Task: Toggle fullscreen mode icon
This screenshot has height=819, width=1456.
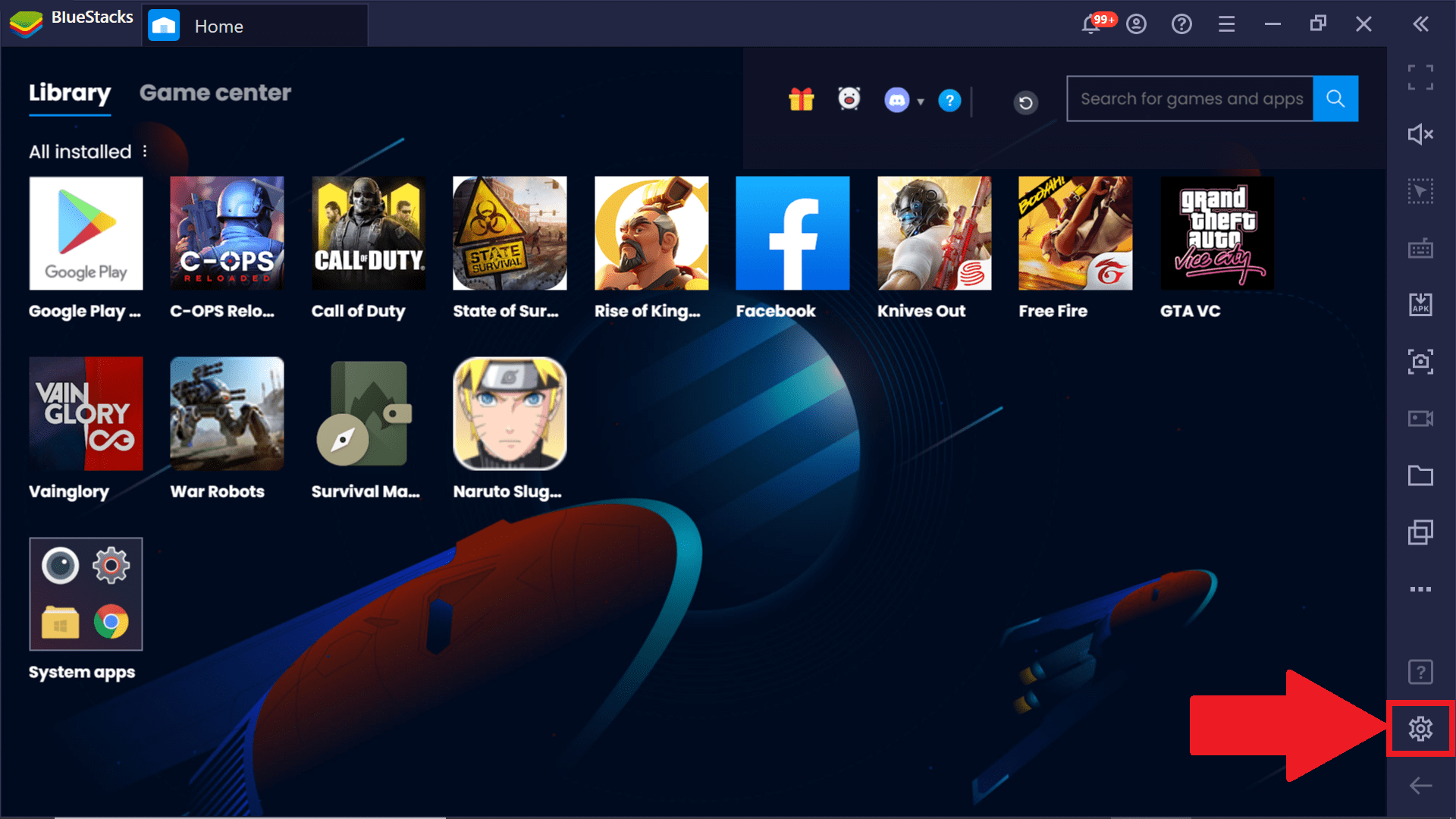Action: (1420, 77)
